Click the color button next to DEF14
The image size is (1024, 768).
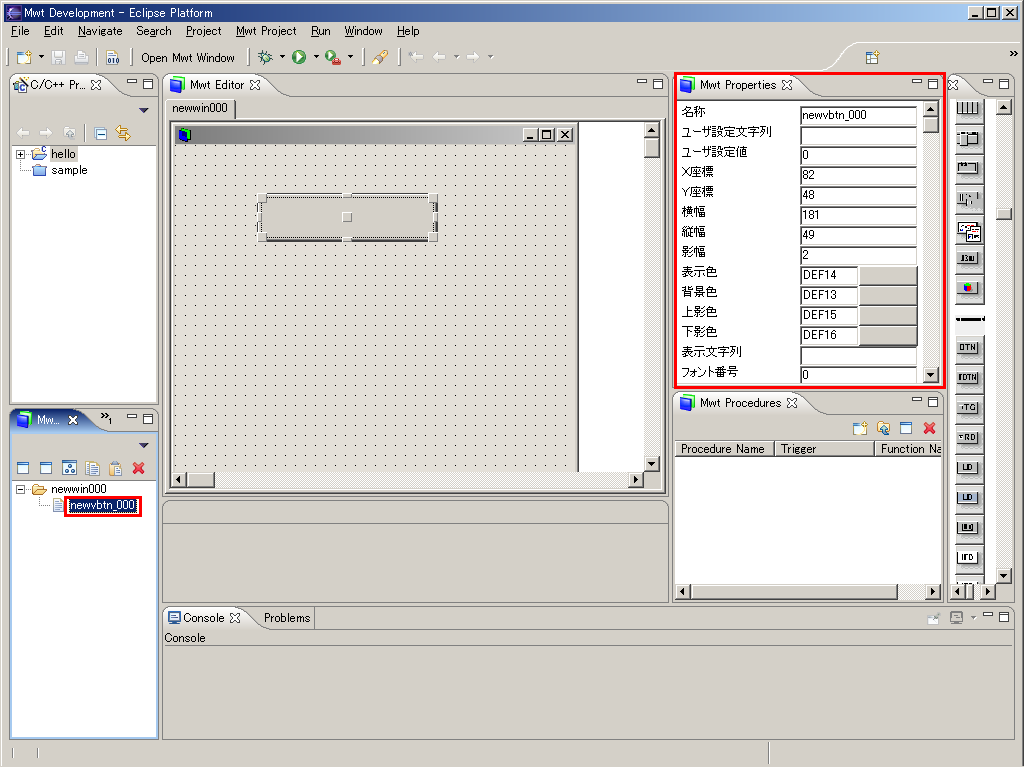point(888,275)
